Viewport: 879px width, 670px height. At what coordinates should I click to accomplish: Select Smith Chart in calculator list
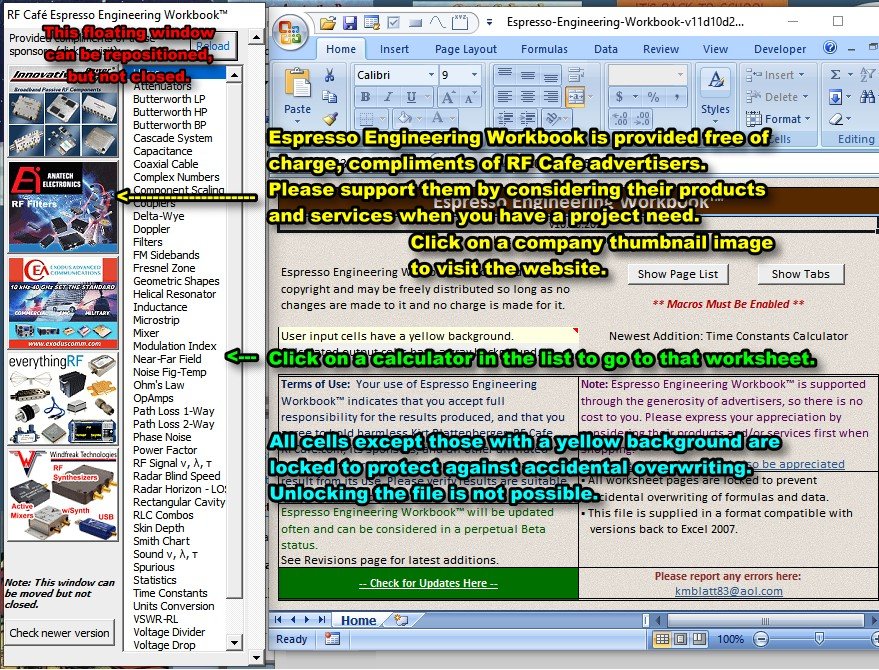(x=162, y=541)
